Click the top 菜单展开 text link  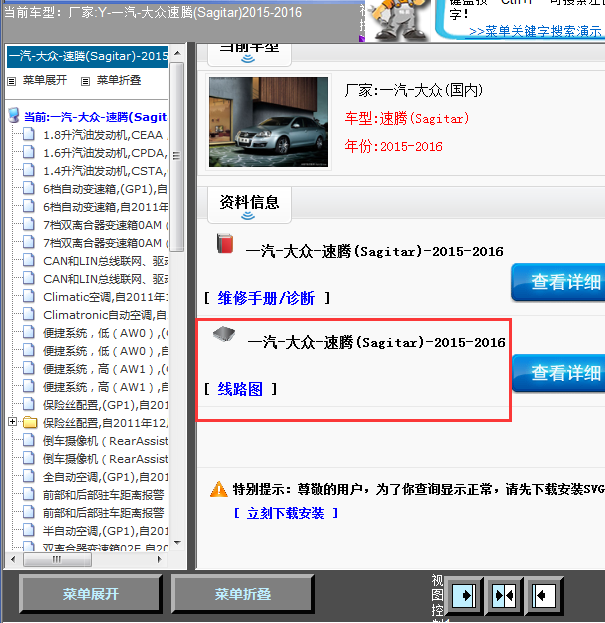44,80
